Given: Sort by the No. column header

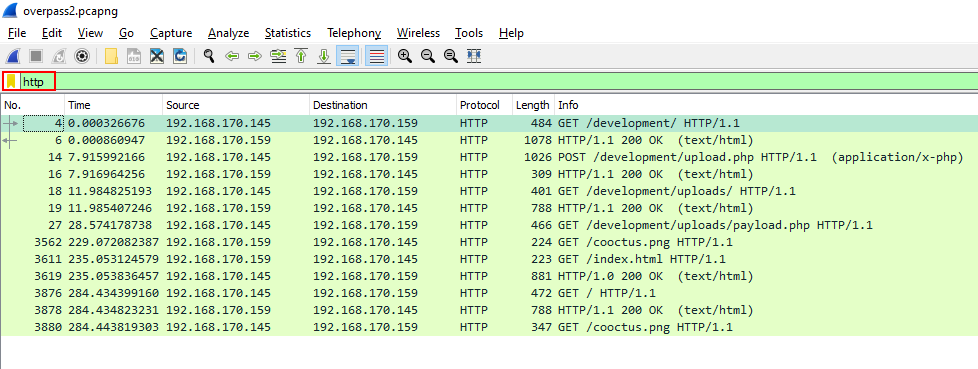Looking at the screenshot, I should (32, 105).
